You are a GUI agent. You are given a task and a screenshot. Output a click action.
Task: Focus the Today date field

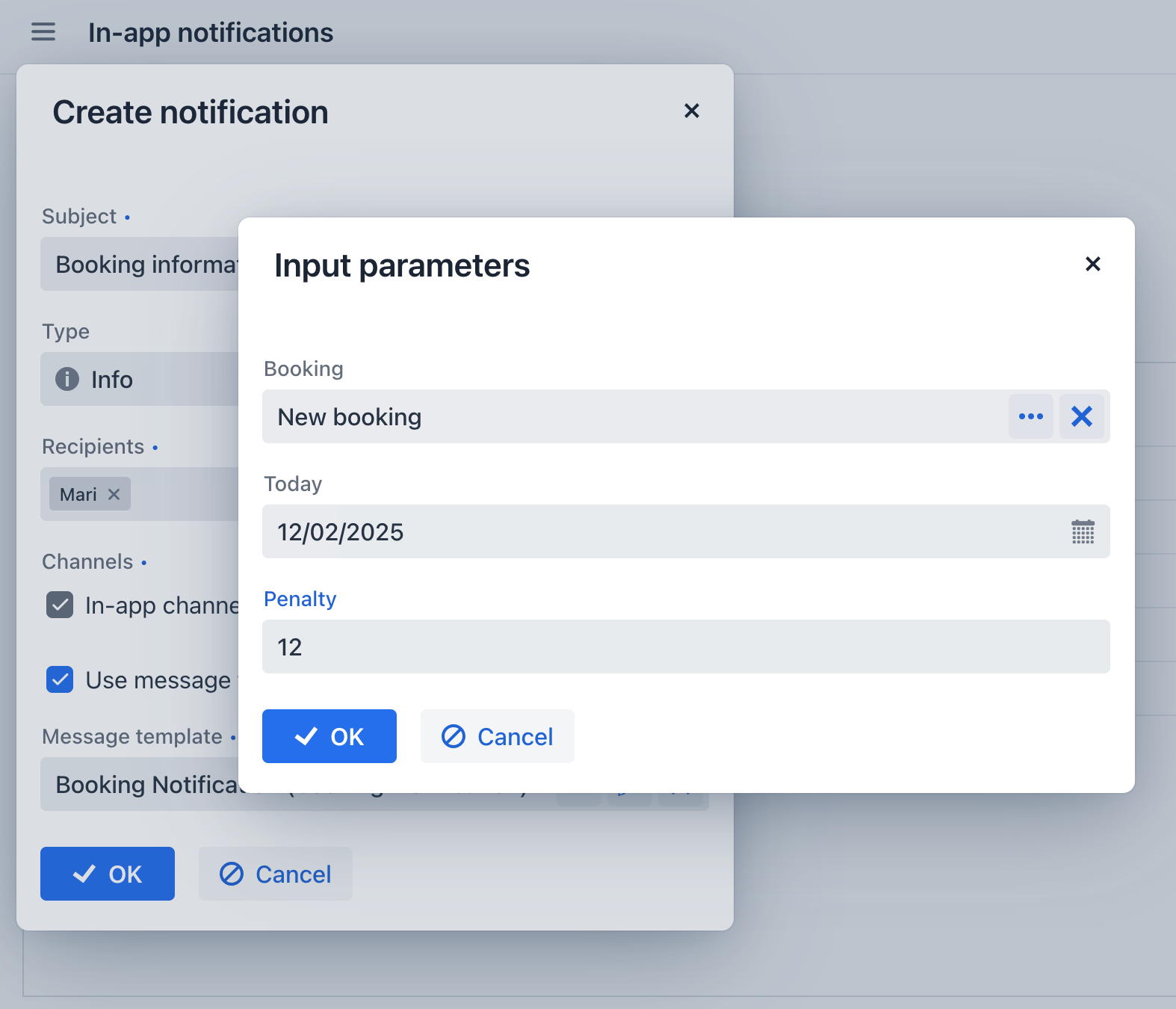(686, 531)
